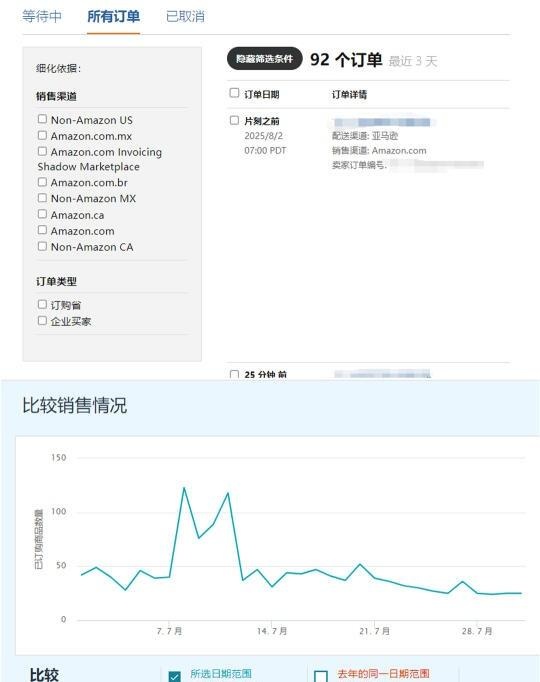Click the 隐藏筛选条件 button
The height and width of the screenshot is (682, 540).
[x=264, y=59]
